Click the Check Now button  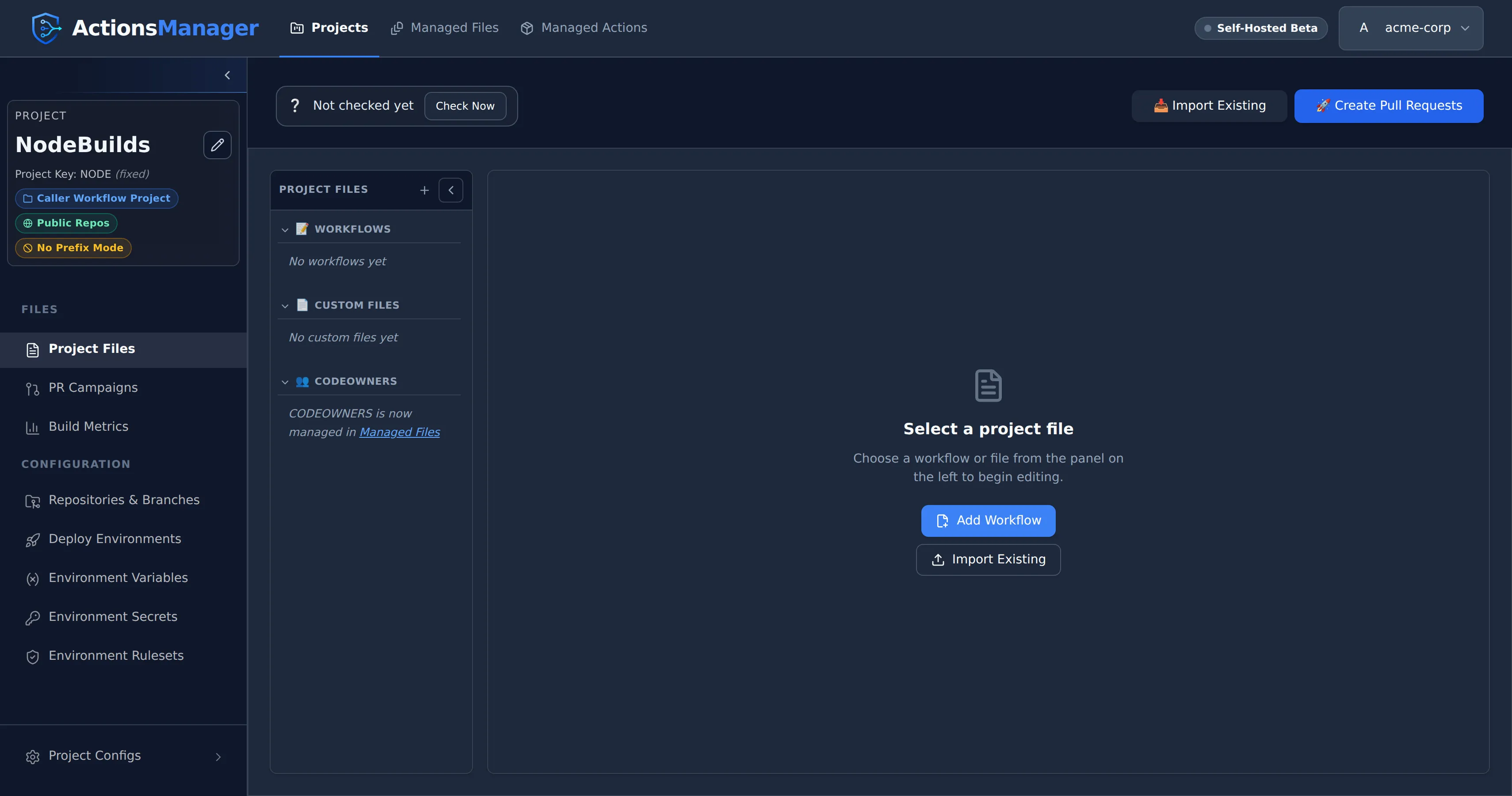465,106
